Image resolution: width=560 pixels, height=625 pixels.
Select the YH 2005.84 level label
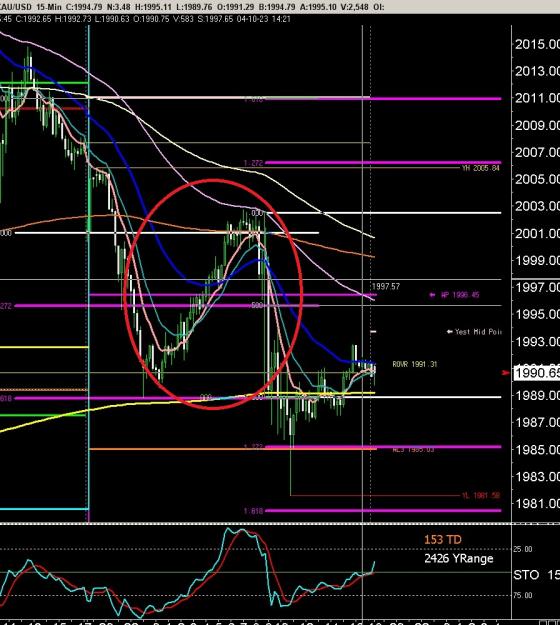(x=481, y=168)
